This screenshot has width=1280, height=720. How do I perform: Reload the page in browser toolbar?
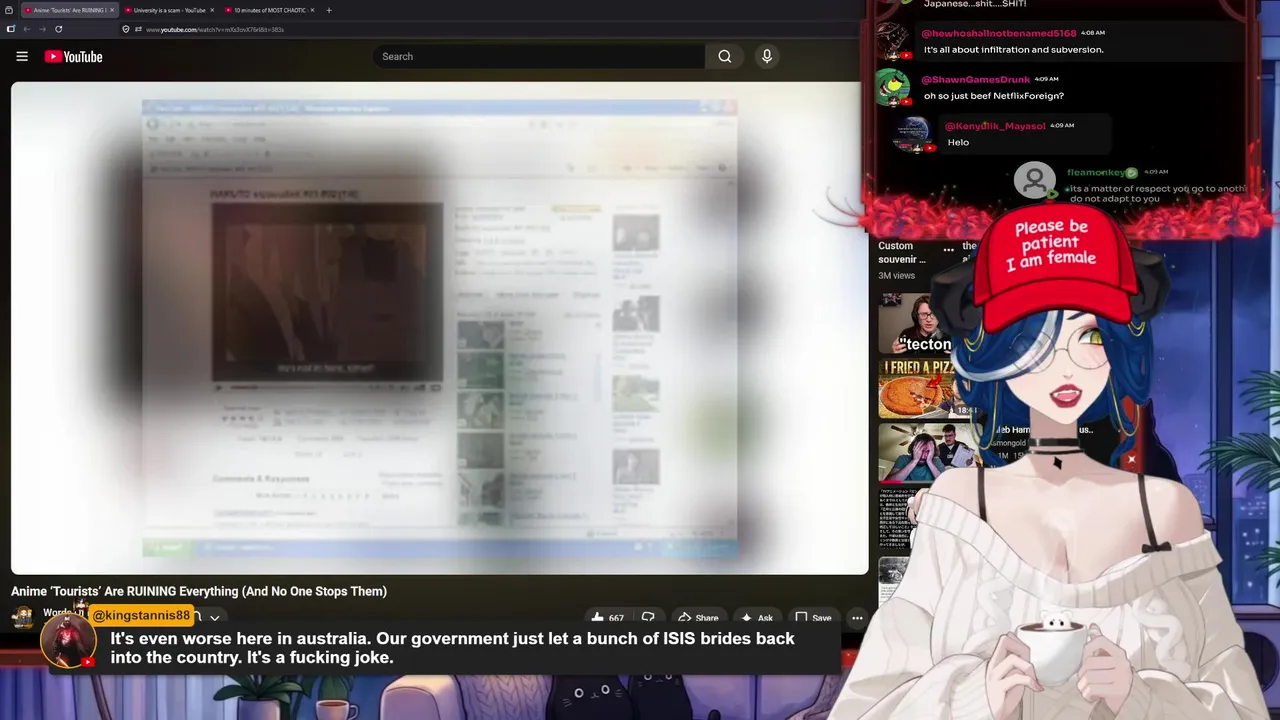(58, 29)
